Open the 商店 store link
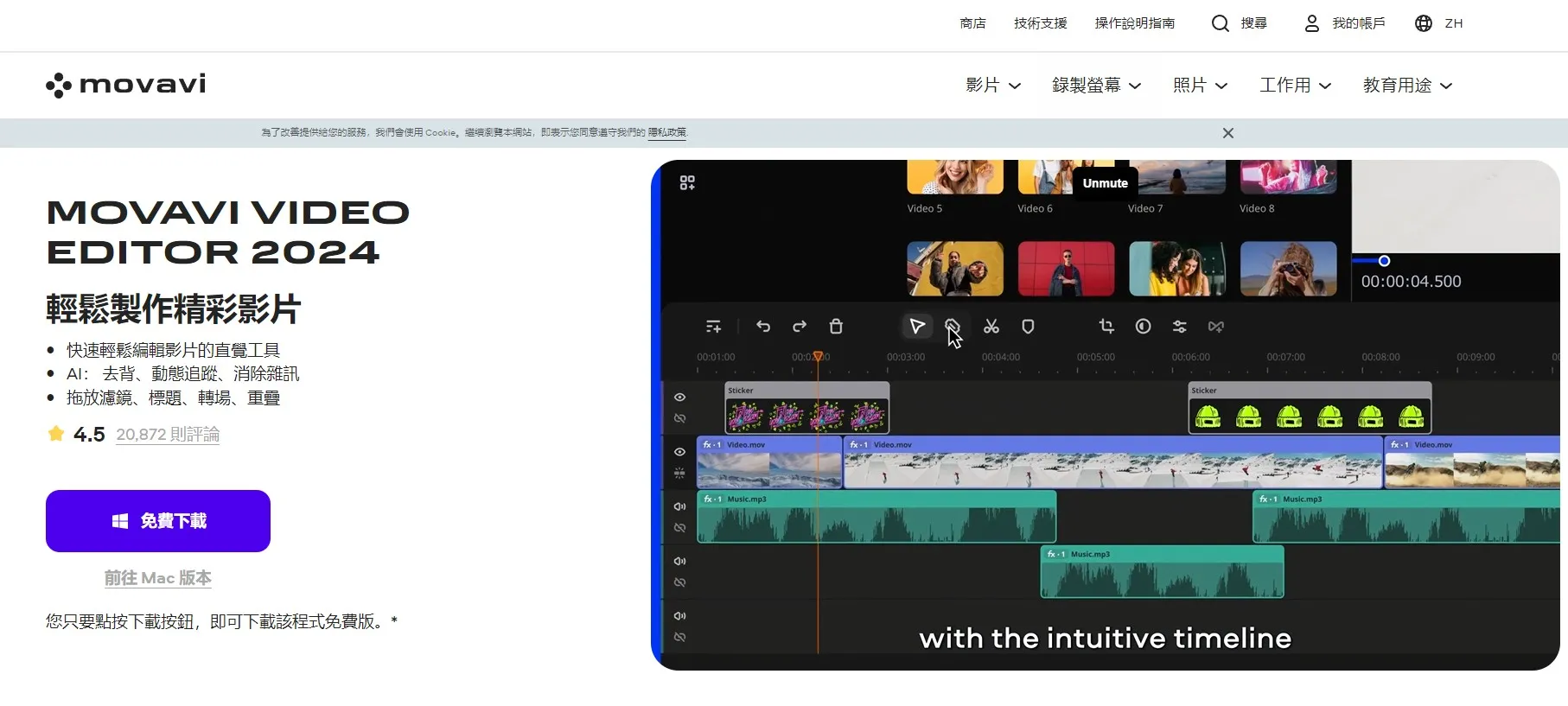Image resolution: width=1568 pixels, height=706 pixels. (x=972, y=23)
